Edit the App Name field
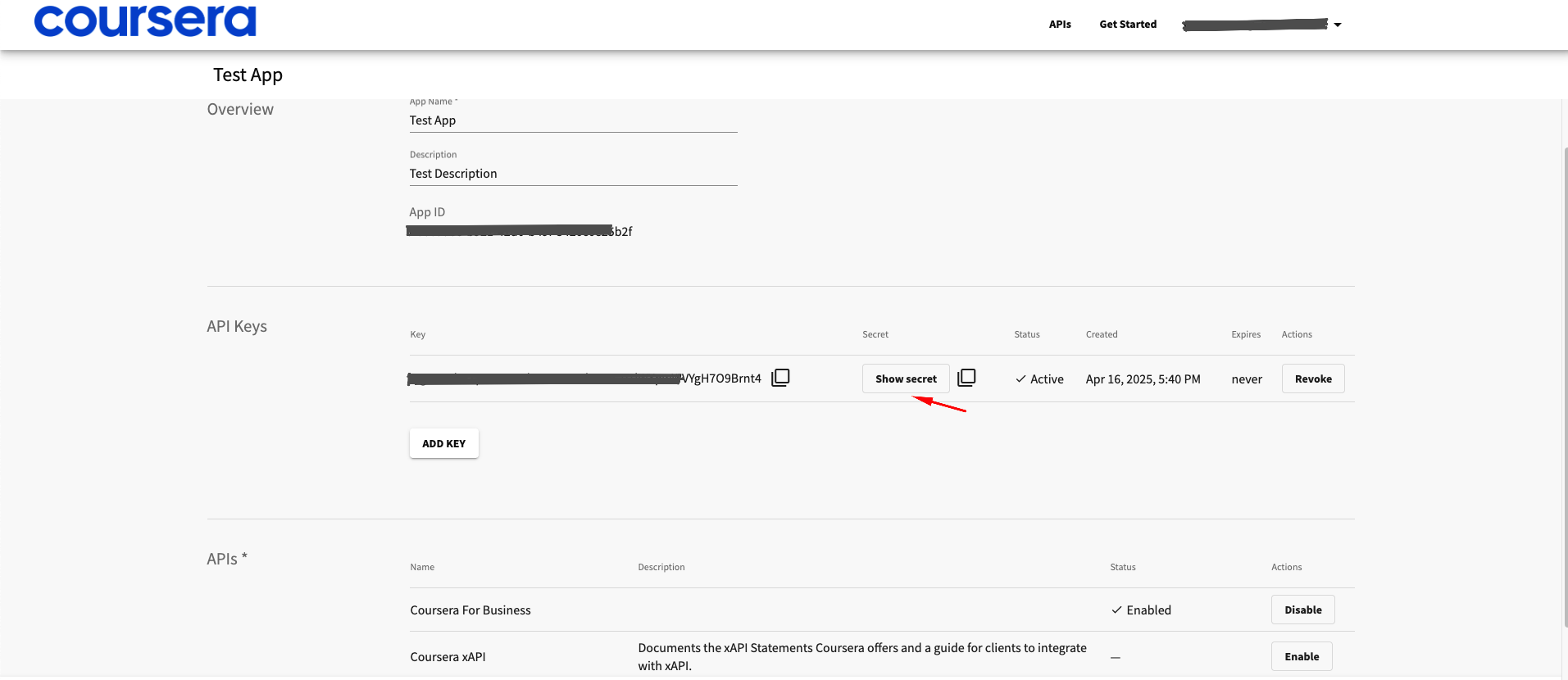 (x=574, y=120)
